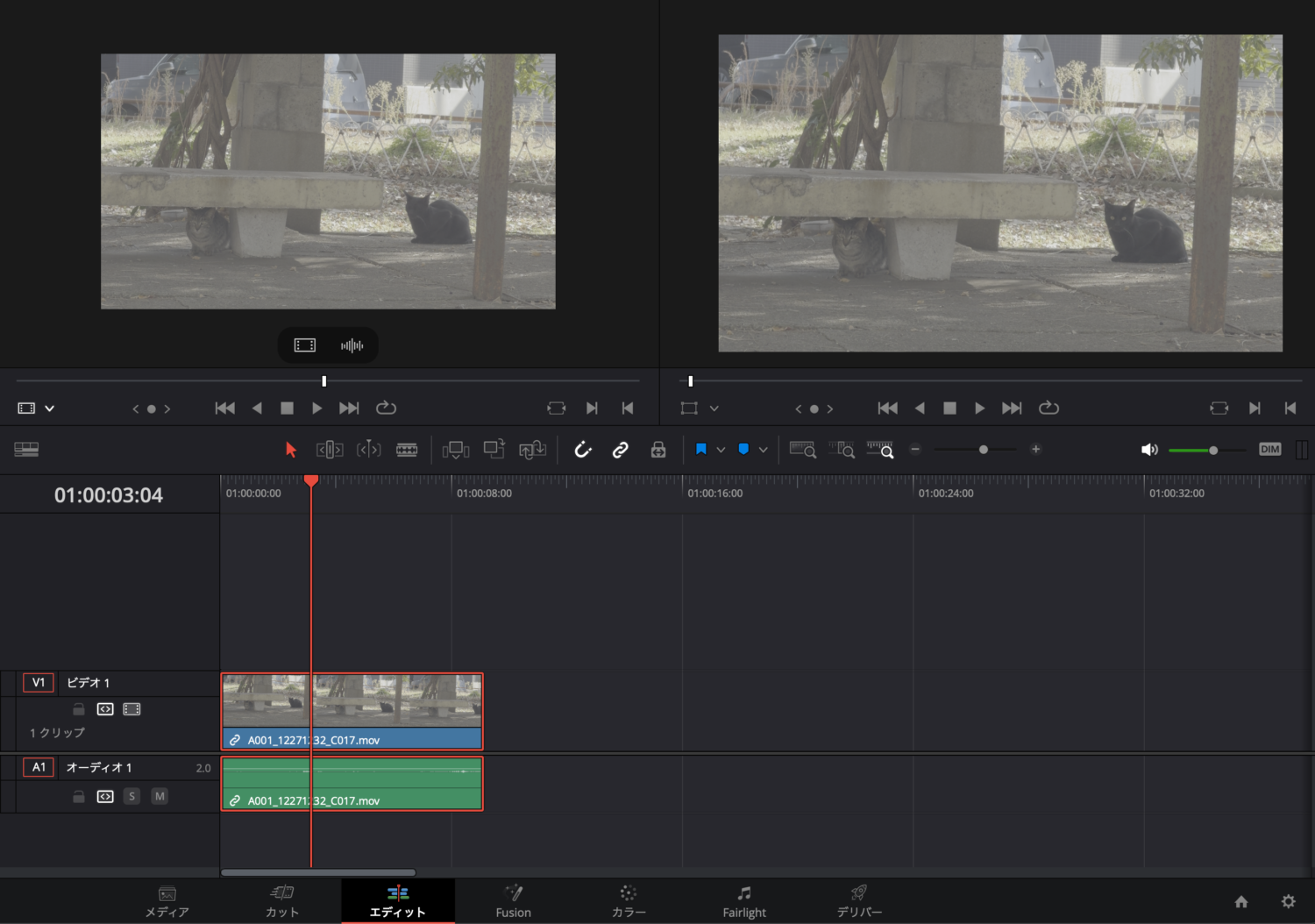The width and height of the screenshot is (1315, 924).
Task: Toggle the DIM audio button
Action: [x=1270, y=449]
